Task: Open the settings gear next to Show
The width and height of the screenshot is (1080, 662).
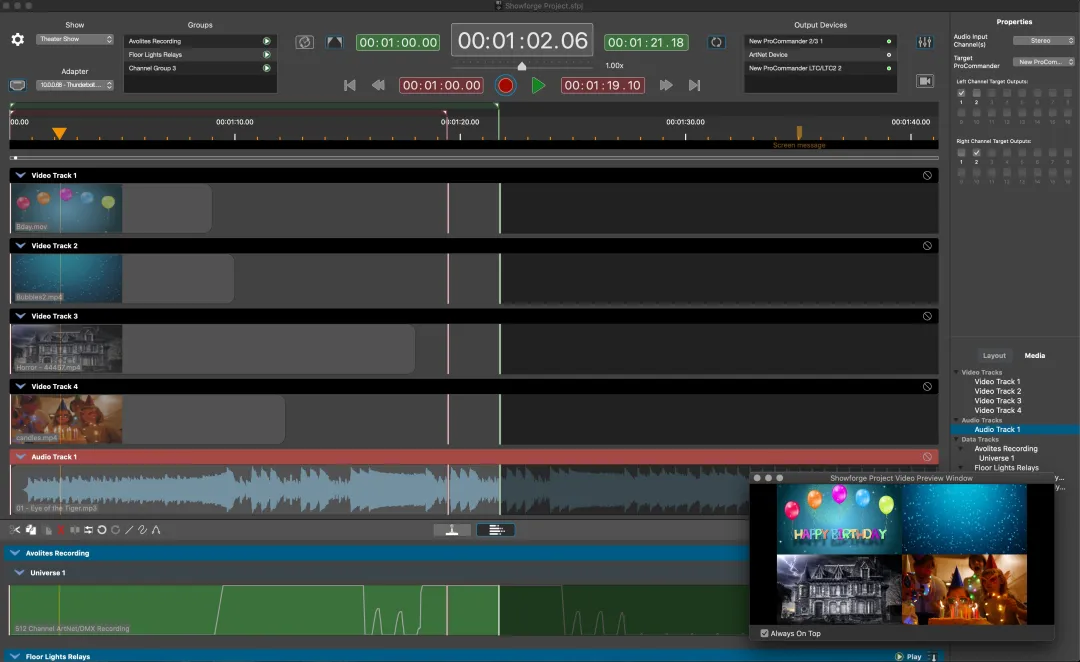Action: (17, 40)
